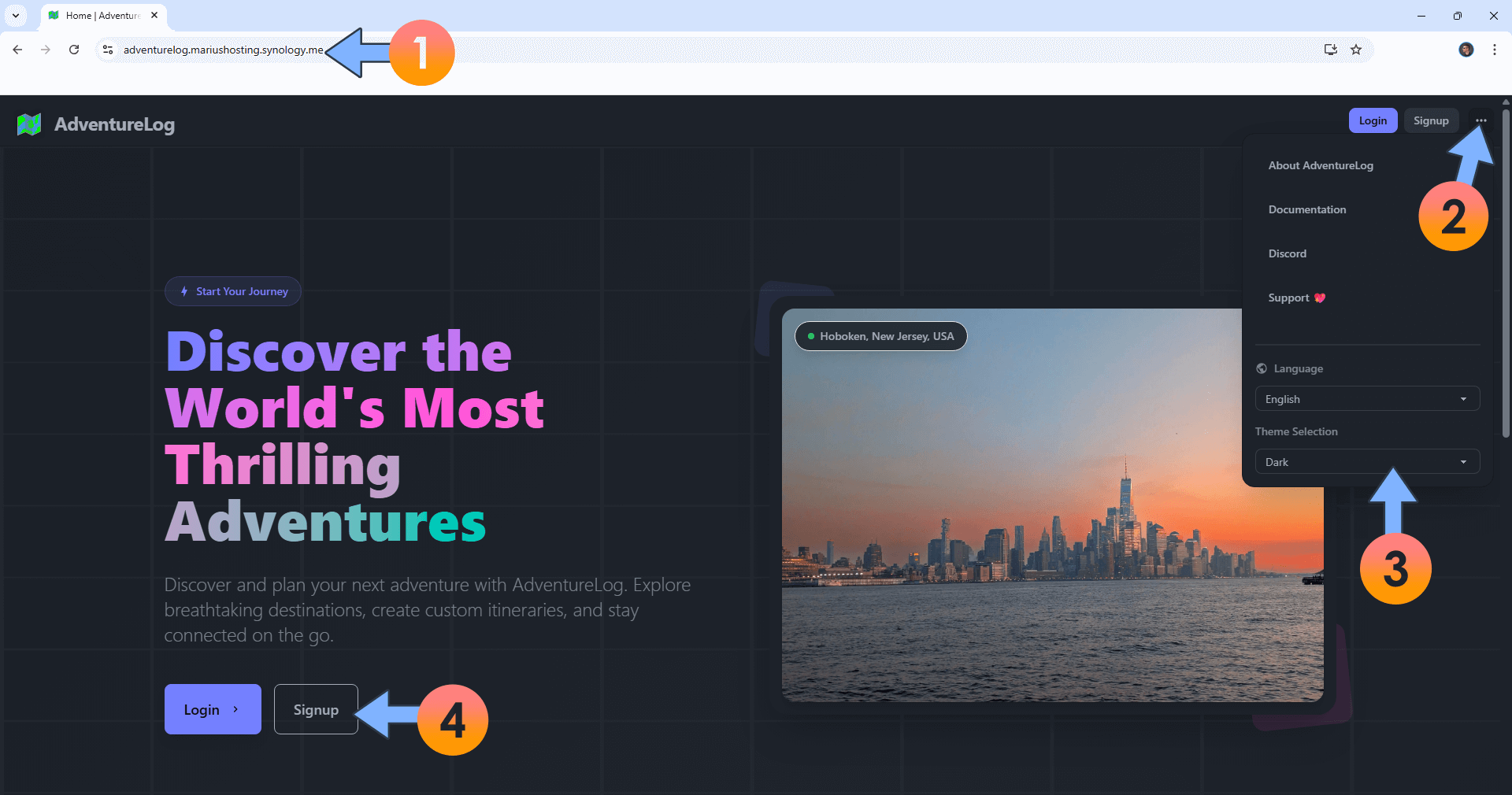Reload the page with refresh icon
The width and height of the screenshot is (1512, 795).
point(74,50)
